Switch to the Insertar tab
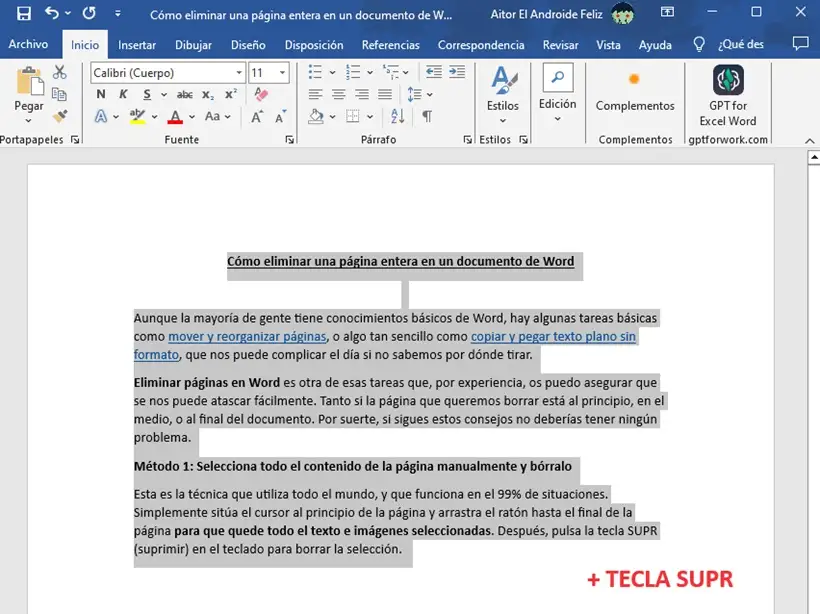 pos(137,45)
